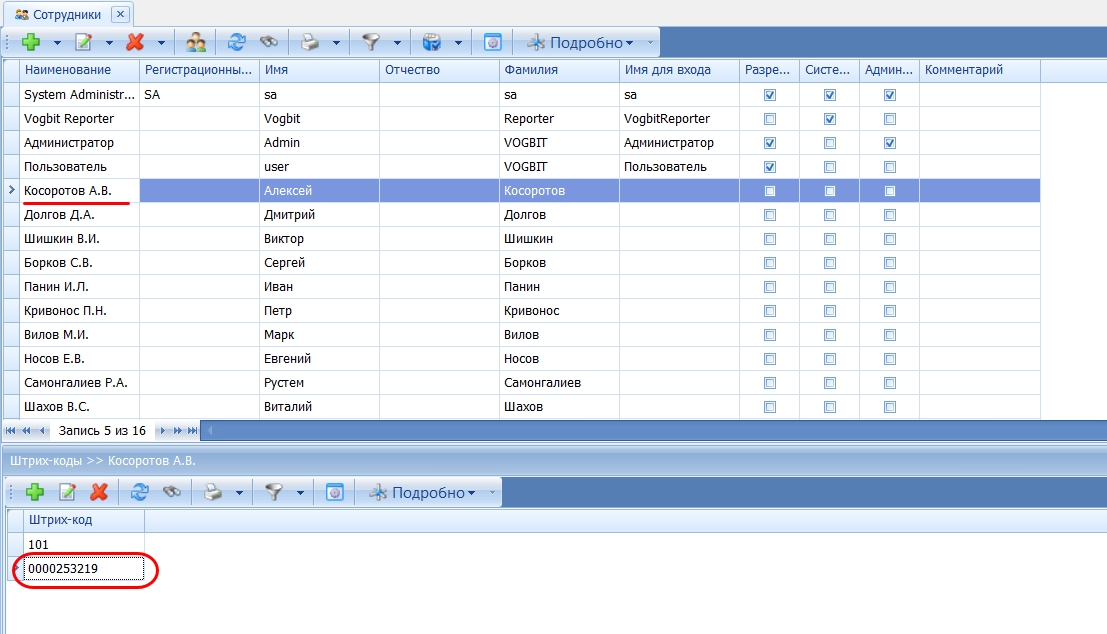Close the Сотрудники tab

(121, 13)
